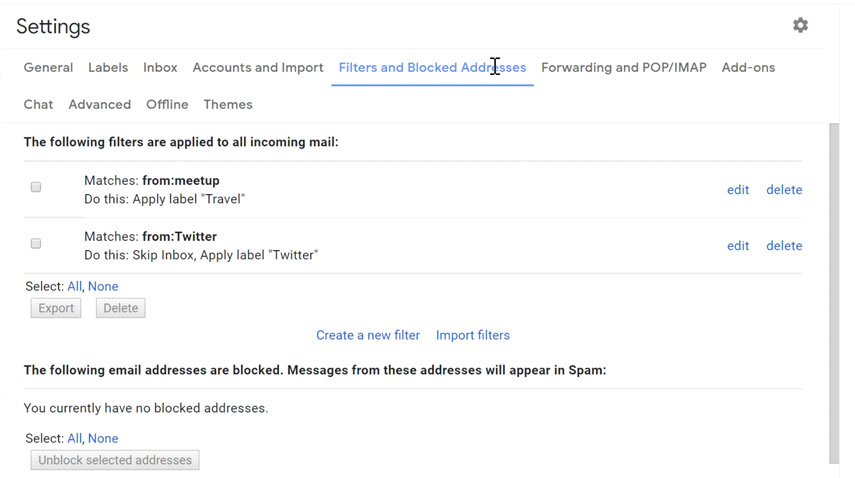Switch to the Themes tab
The image size is (855, 478).
tap(228, 105)
